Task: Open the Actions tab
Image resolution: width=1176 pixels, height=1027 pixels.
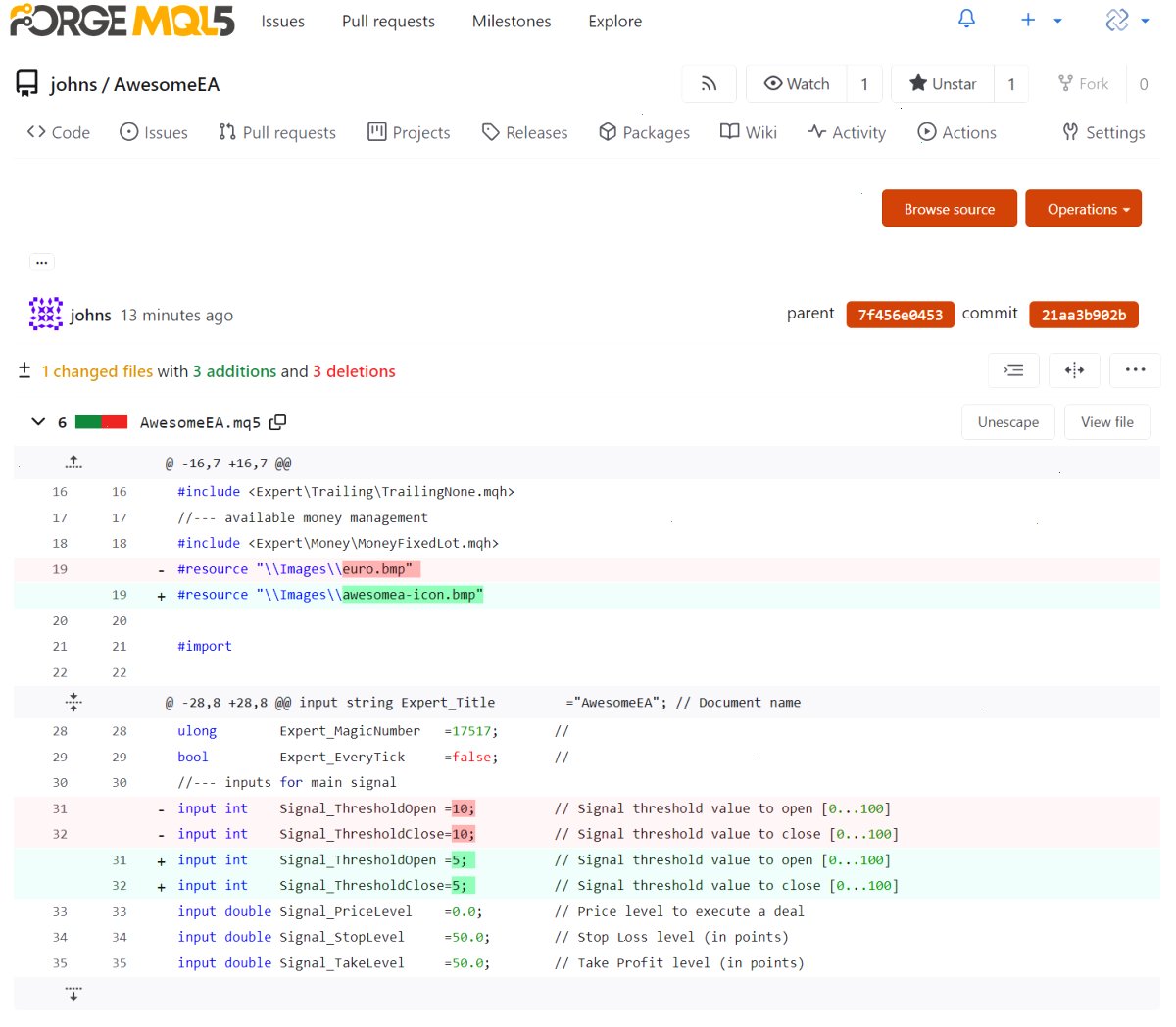Action: [956, 132]
